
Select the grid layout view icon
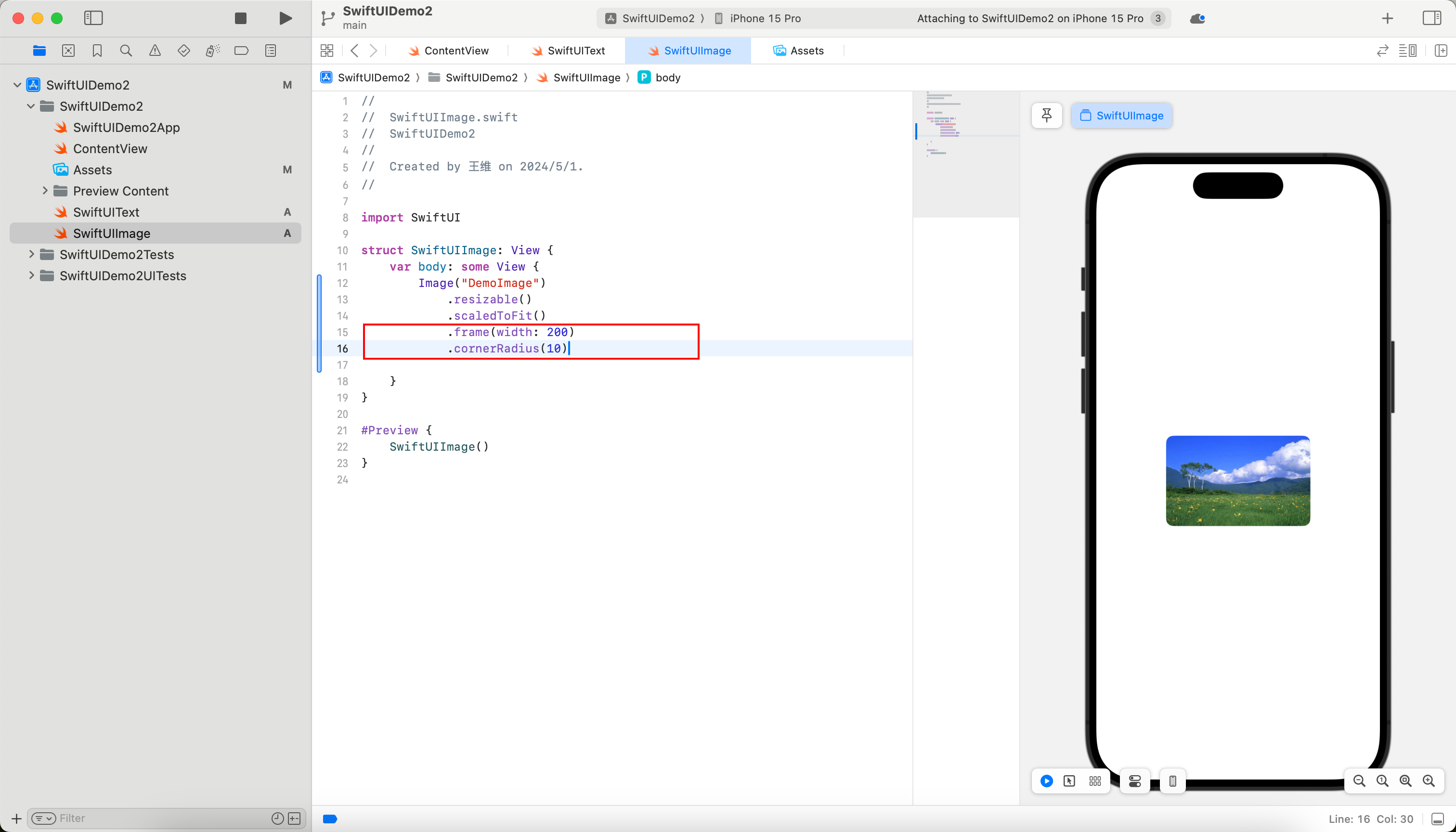pos(1096,781)
